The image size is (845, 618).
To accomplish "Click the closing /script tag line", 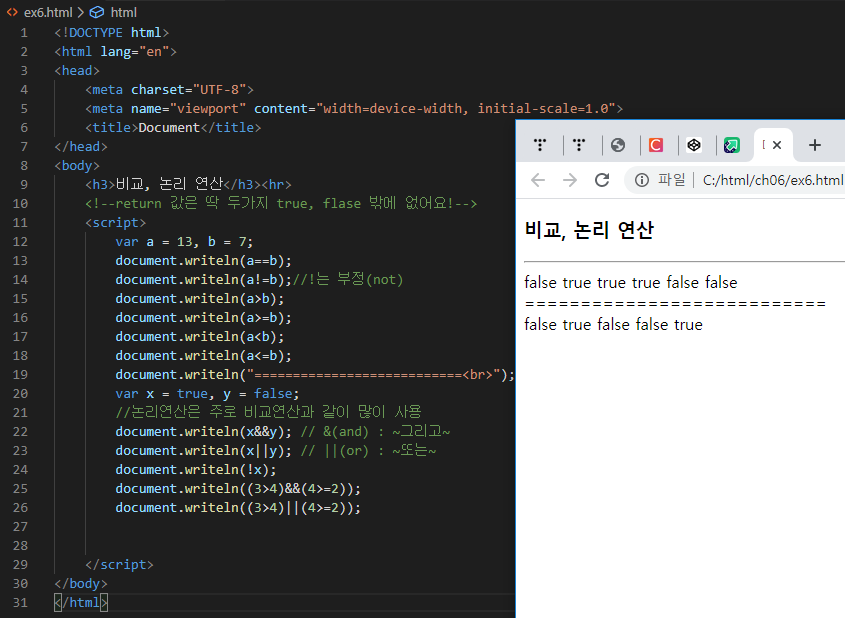I will [119, 565].
